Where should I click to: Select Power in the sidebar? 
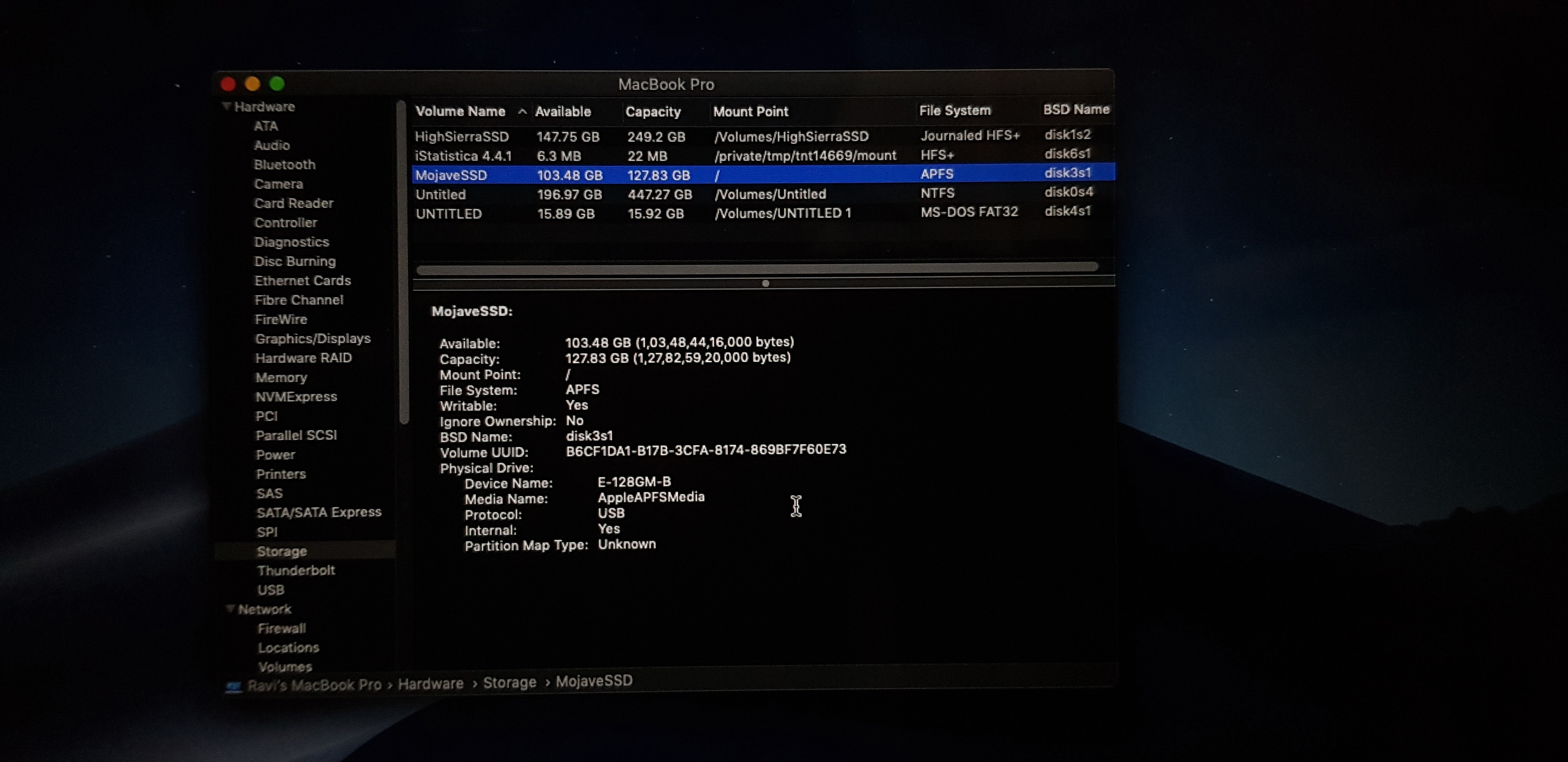(x=275, y=455)
